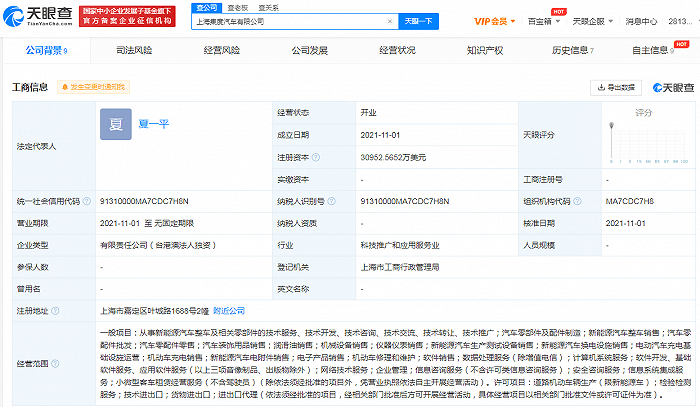
Task: Click the 登记机关 value 上海市工商行政管理局
Action: [x=400, y=267]
